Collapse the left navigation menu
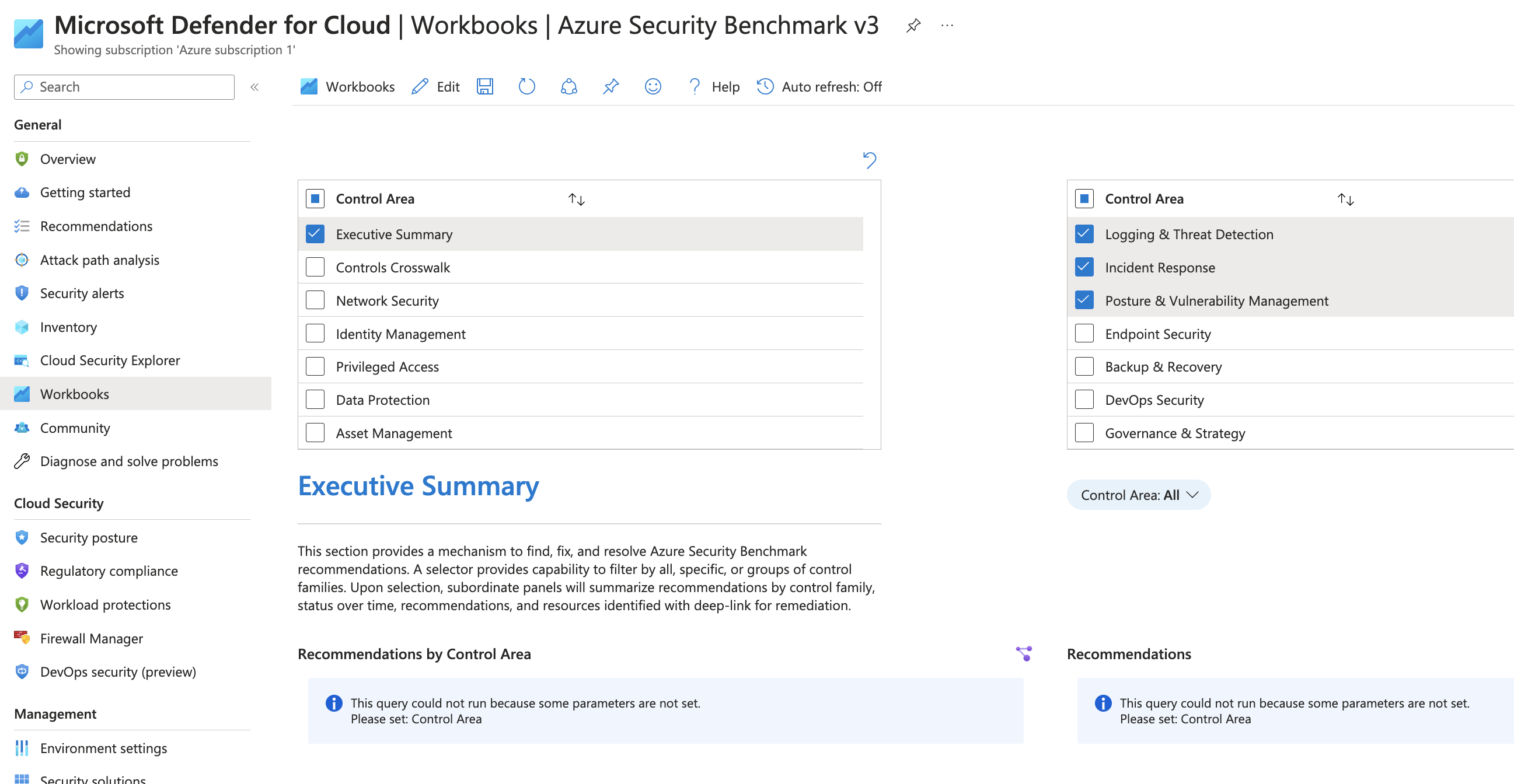 [x=254, y=87]
